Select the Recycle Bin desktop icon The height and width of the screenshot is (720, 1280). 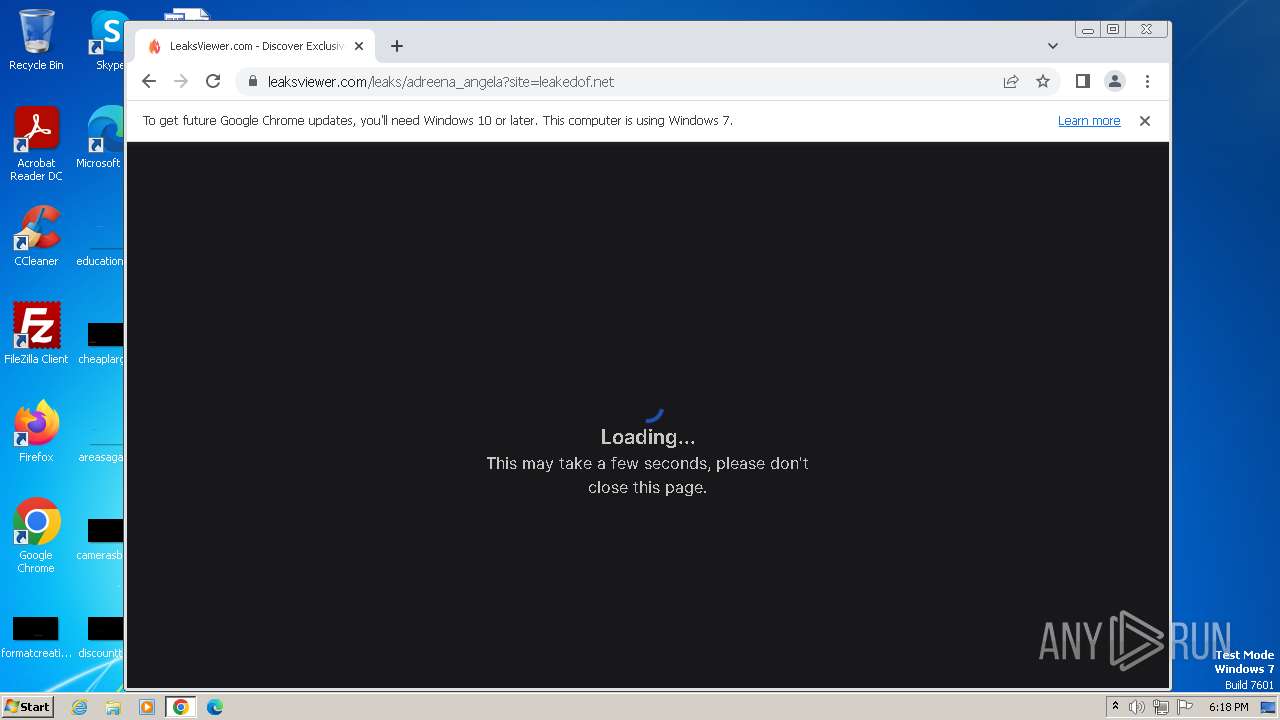[36, 40]
